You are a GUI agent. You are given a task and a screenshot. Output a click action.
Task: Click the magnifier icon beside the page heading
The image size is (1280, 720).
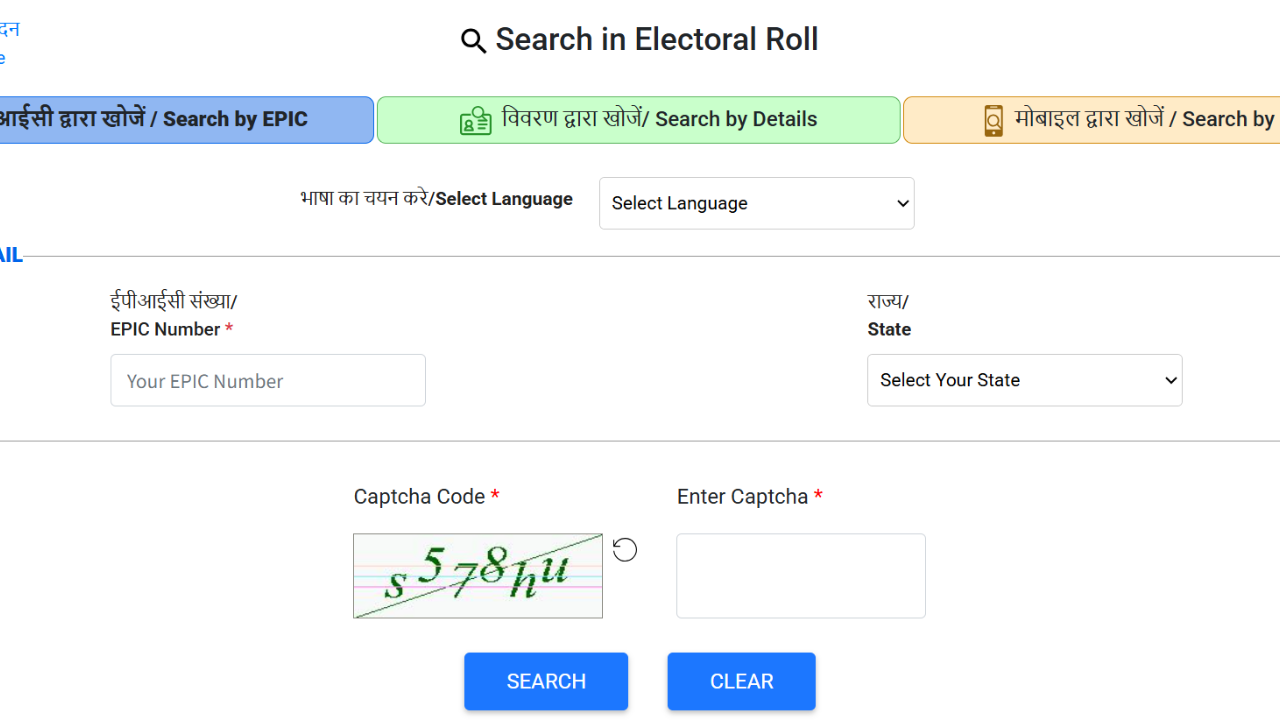click(473, 41)
